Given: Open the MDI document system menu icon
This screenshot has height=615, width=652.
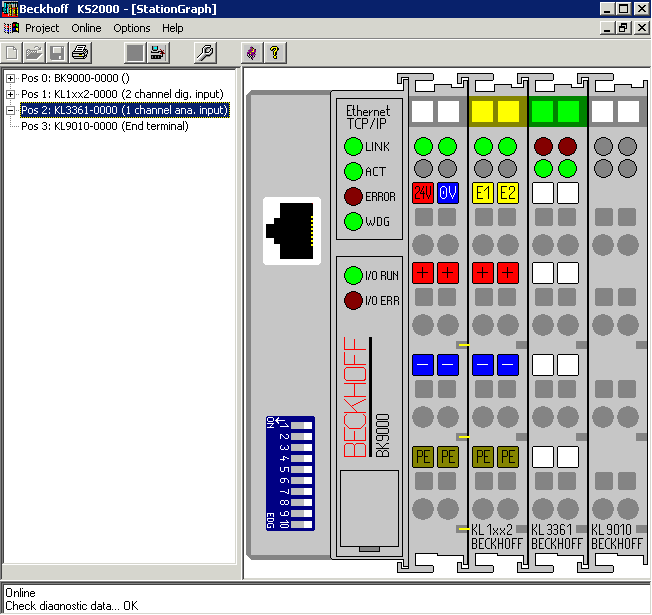Looking at the screenshot, I should pos(11,28).
